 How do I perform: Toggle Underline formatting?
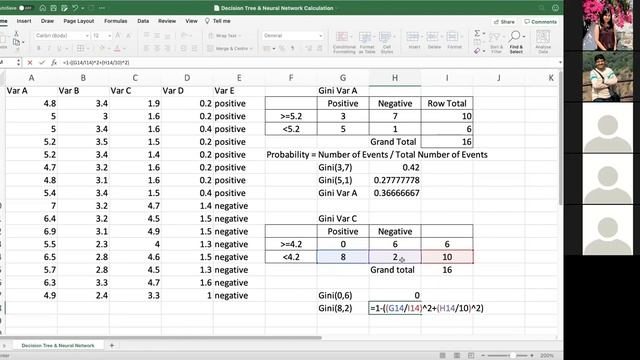[x=60, y=49]
